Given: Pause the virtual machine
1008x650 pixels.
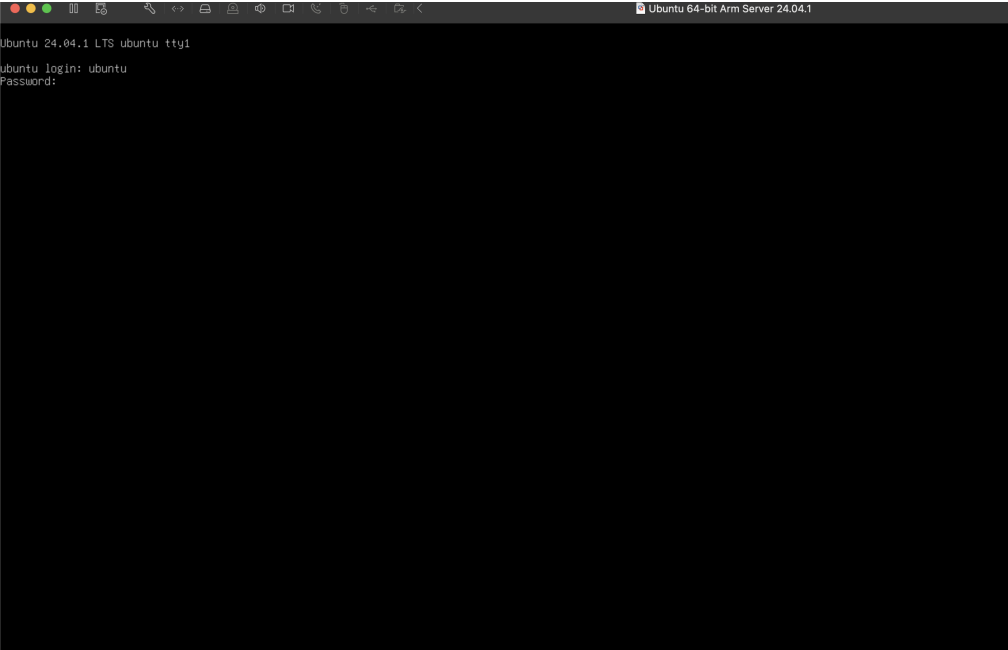Looking at the screenshot, I should tap(73, 10).
